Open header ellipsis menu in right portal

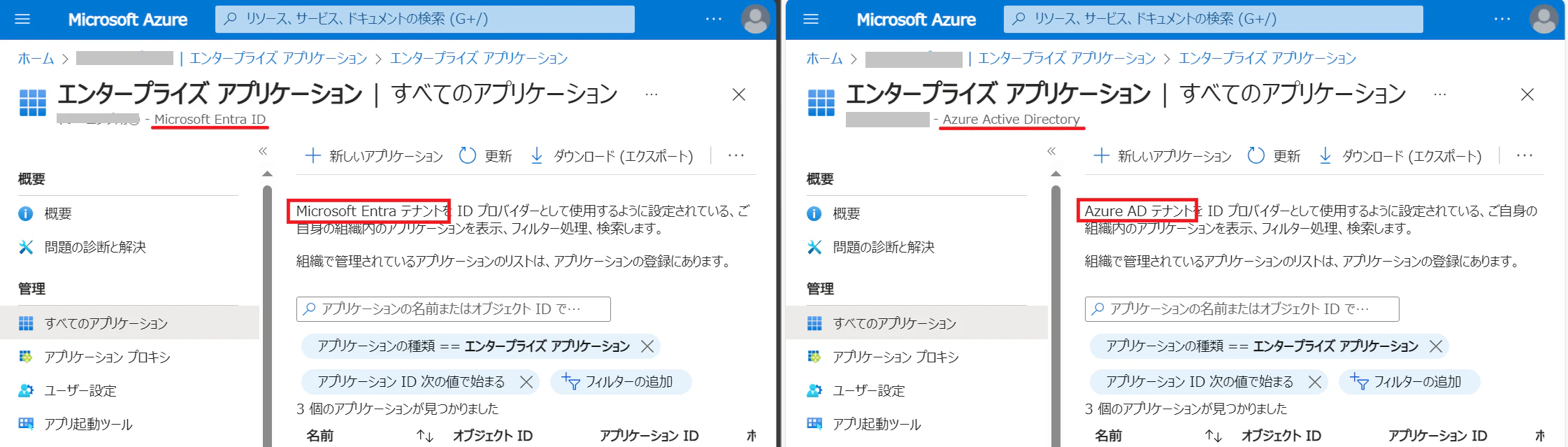tap(1502, 19)
